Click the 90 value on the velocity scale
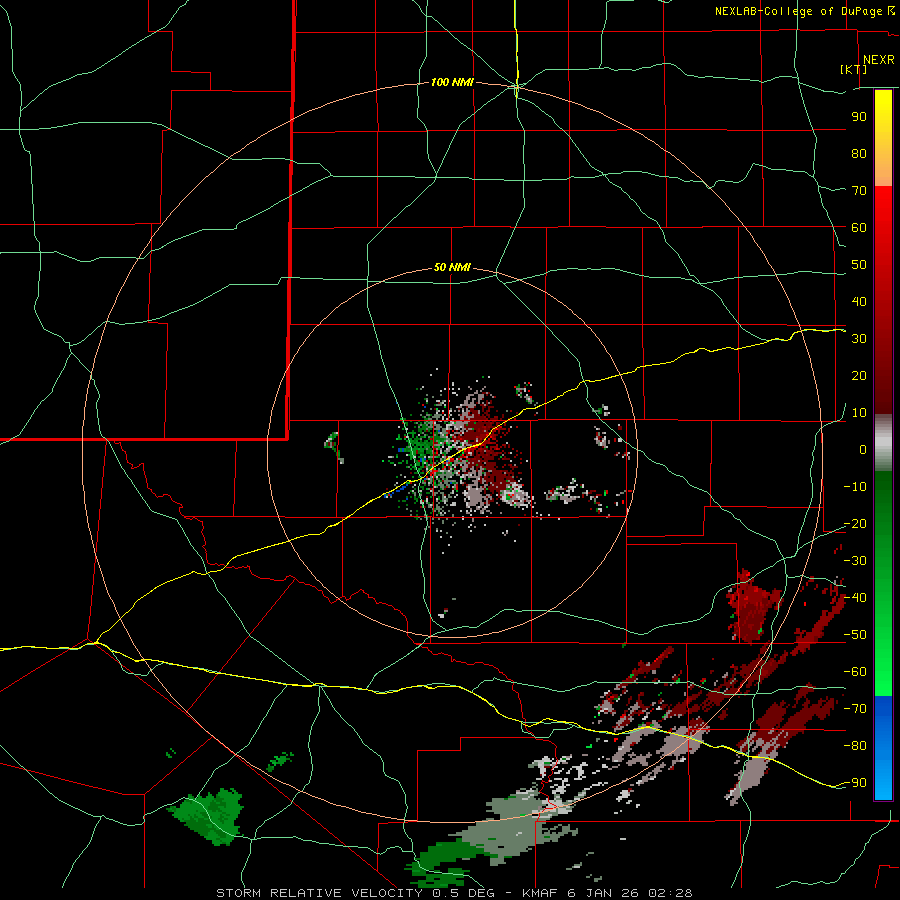Screen dimensions: 900x900 (859, 117)
